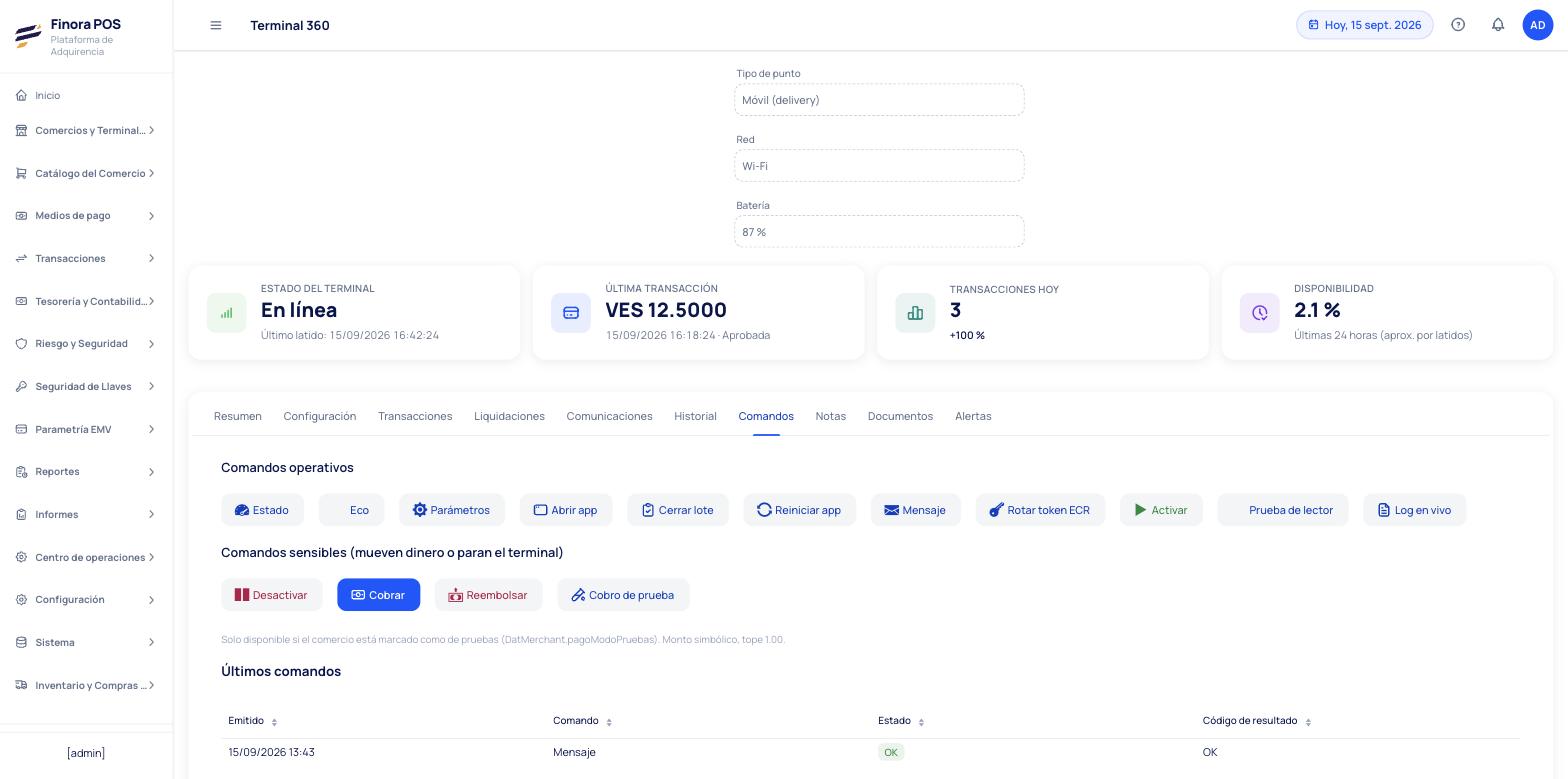Image resolution: width=1568 pixels, height=779 pixels.
Task: Open the Liquidaciones tab
Action: click(x=509, y=416)
